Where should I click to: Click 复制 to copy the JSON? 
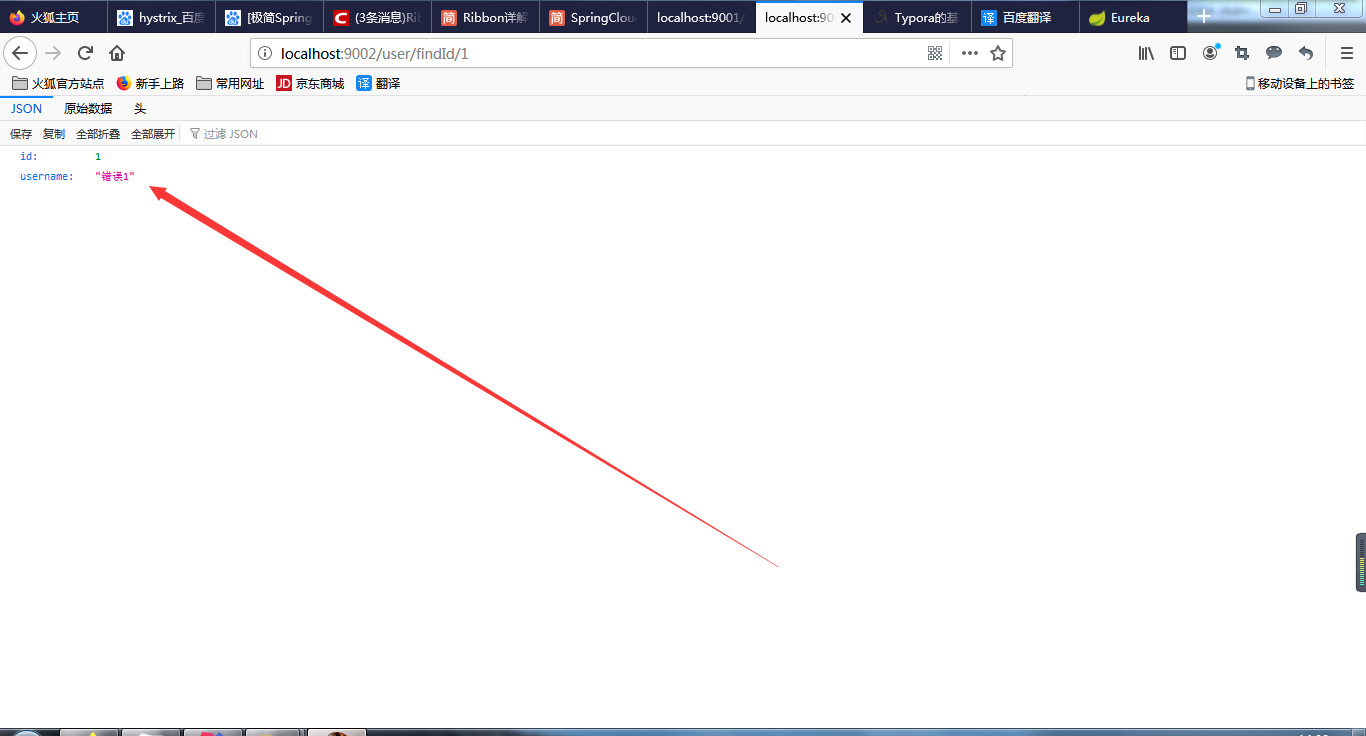[x=54, y=134]
